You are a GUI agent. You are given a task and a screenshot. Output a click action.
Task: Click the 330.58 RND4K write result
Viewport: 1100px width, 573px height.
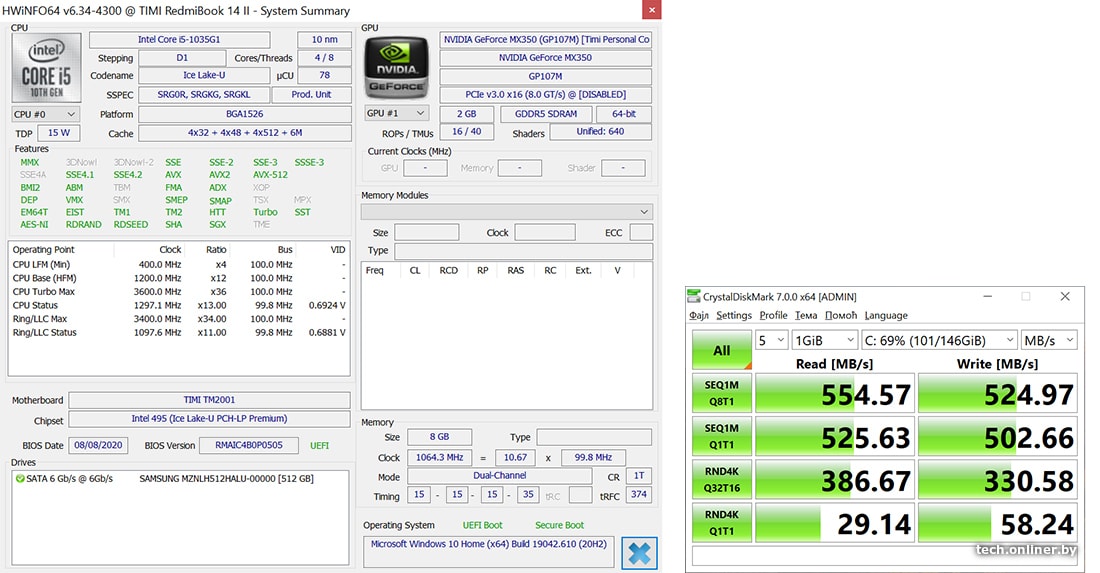click(998, 480)
